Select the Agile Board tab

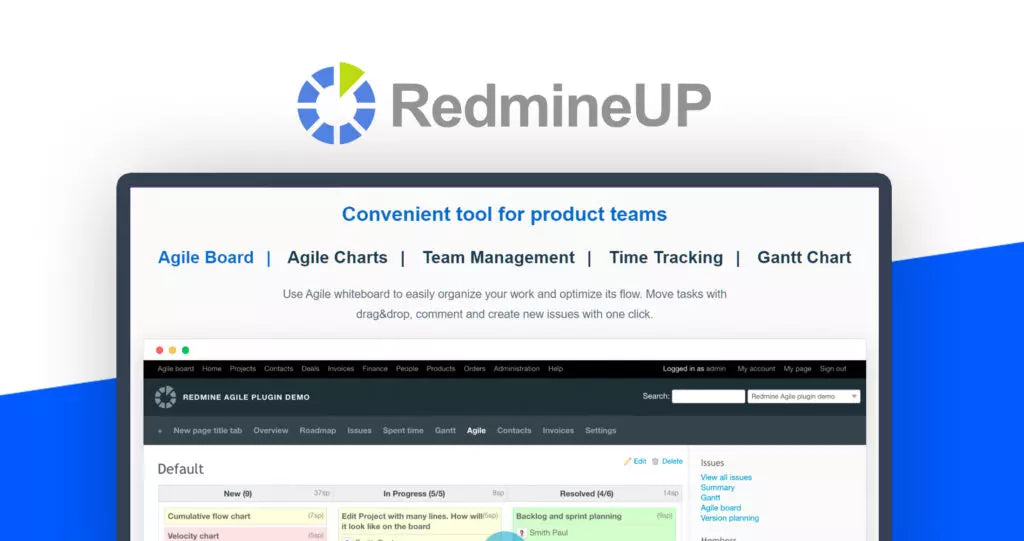[x=206, y=257]
